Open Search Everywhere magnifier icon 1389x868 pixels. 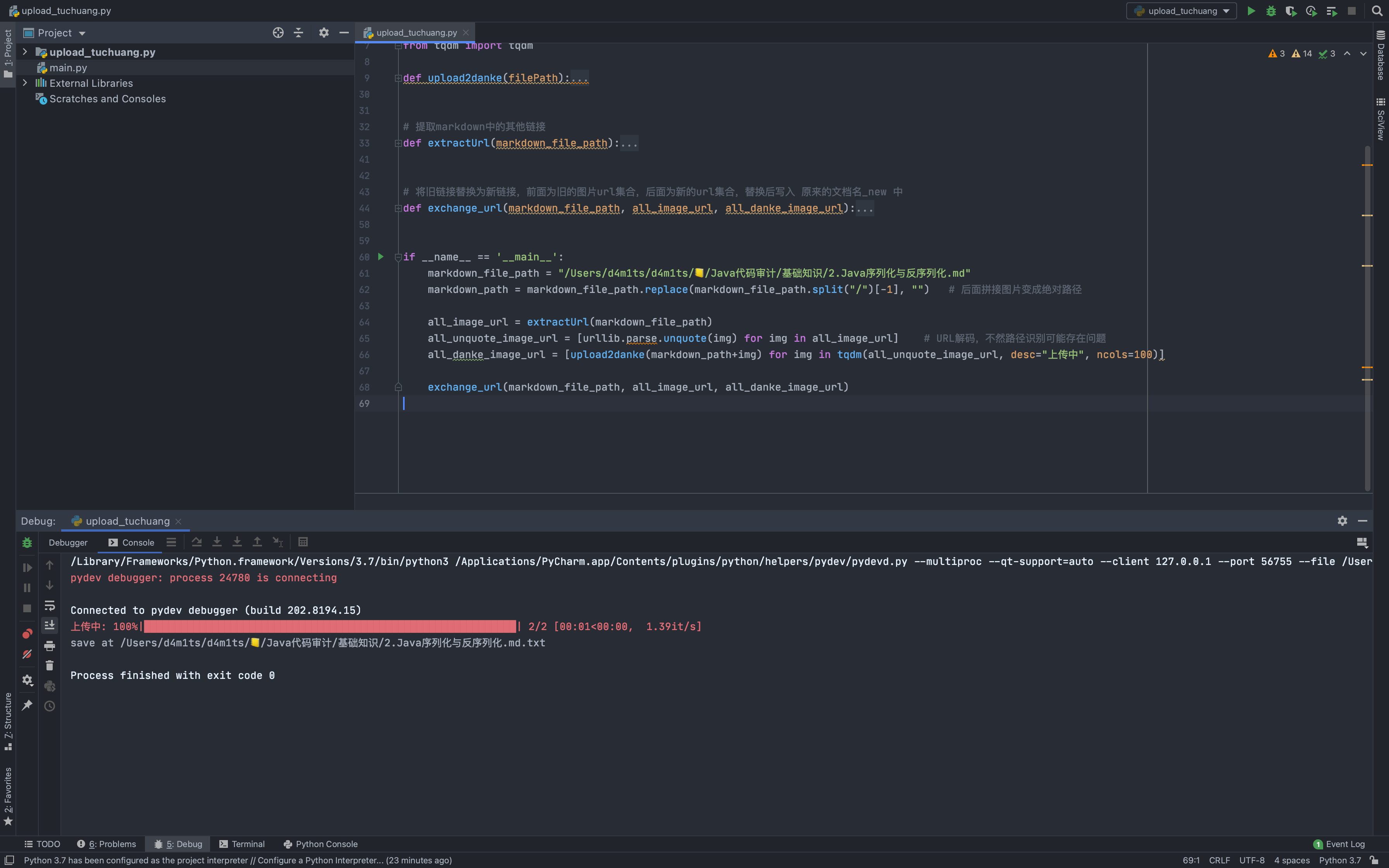pos(1376,11)
